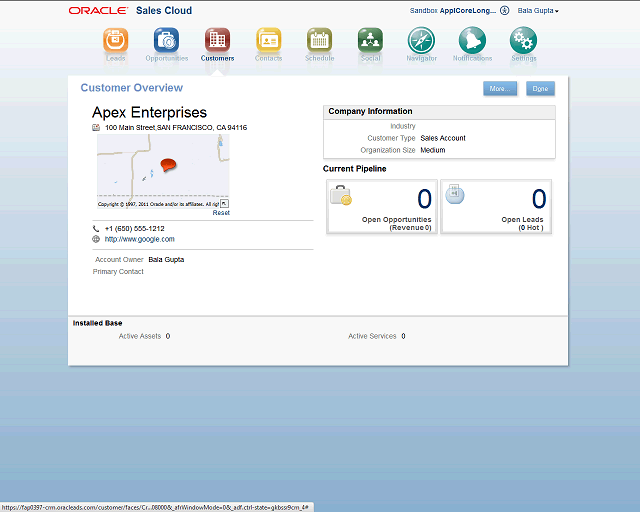
Task: Click the Primary Contact label
Action: (118, 272)
